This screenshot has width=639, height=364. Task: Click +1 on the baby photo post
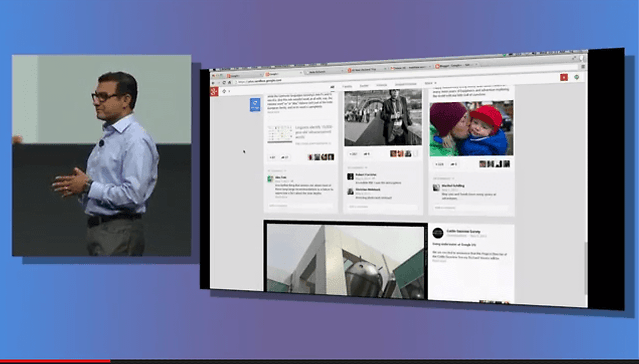439,165
